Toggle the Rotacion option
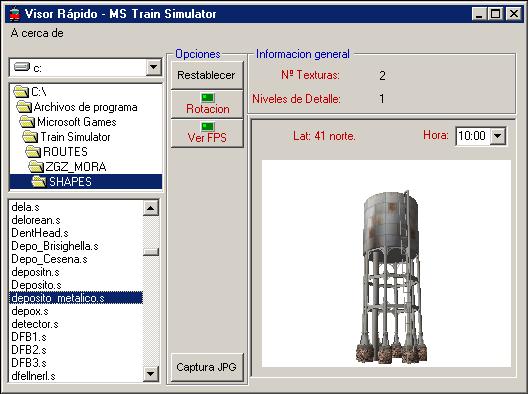 pos(207,104)
